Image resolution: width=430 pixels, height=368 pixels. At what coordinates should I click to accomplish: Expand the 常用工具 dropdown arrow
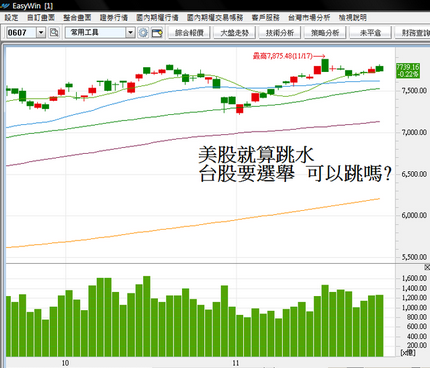point(130,33)
